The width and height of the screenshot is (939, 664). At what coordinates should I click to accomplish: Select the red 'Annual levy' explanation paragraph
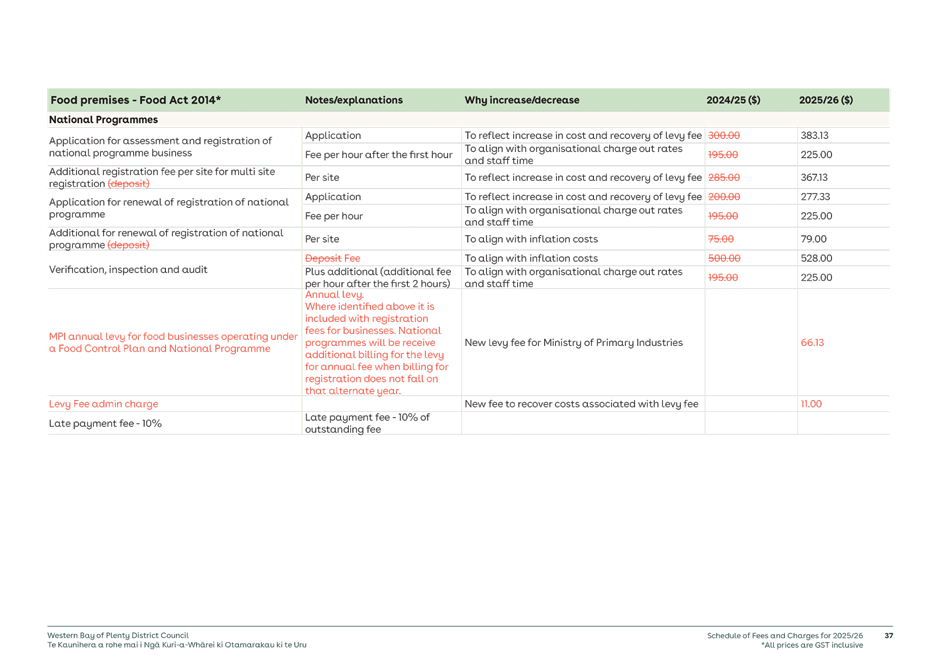pos(378,343)
